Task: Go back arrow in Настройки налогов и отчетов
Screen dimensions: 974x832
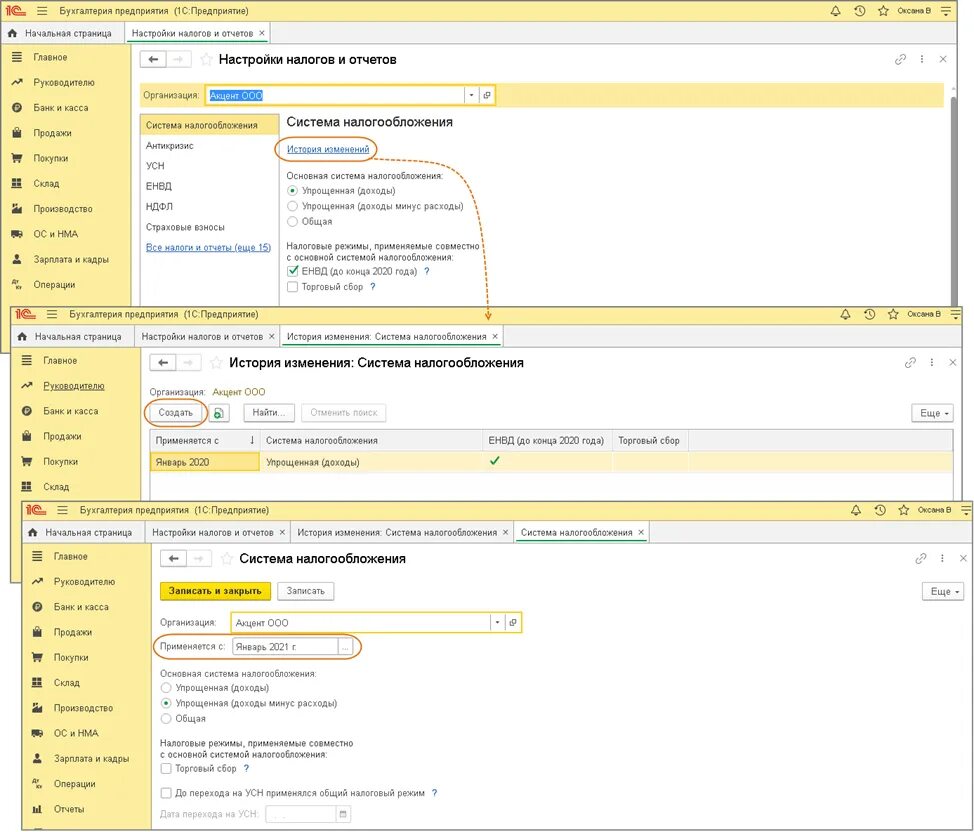Action: [153, 59]
